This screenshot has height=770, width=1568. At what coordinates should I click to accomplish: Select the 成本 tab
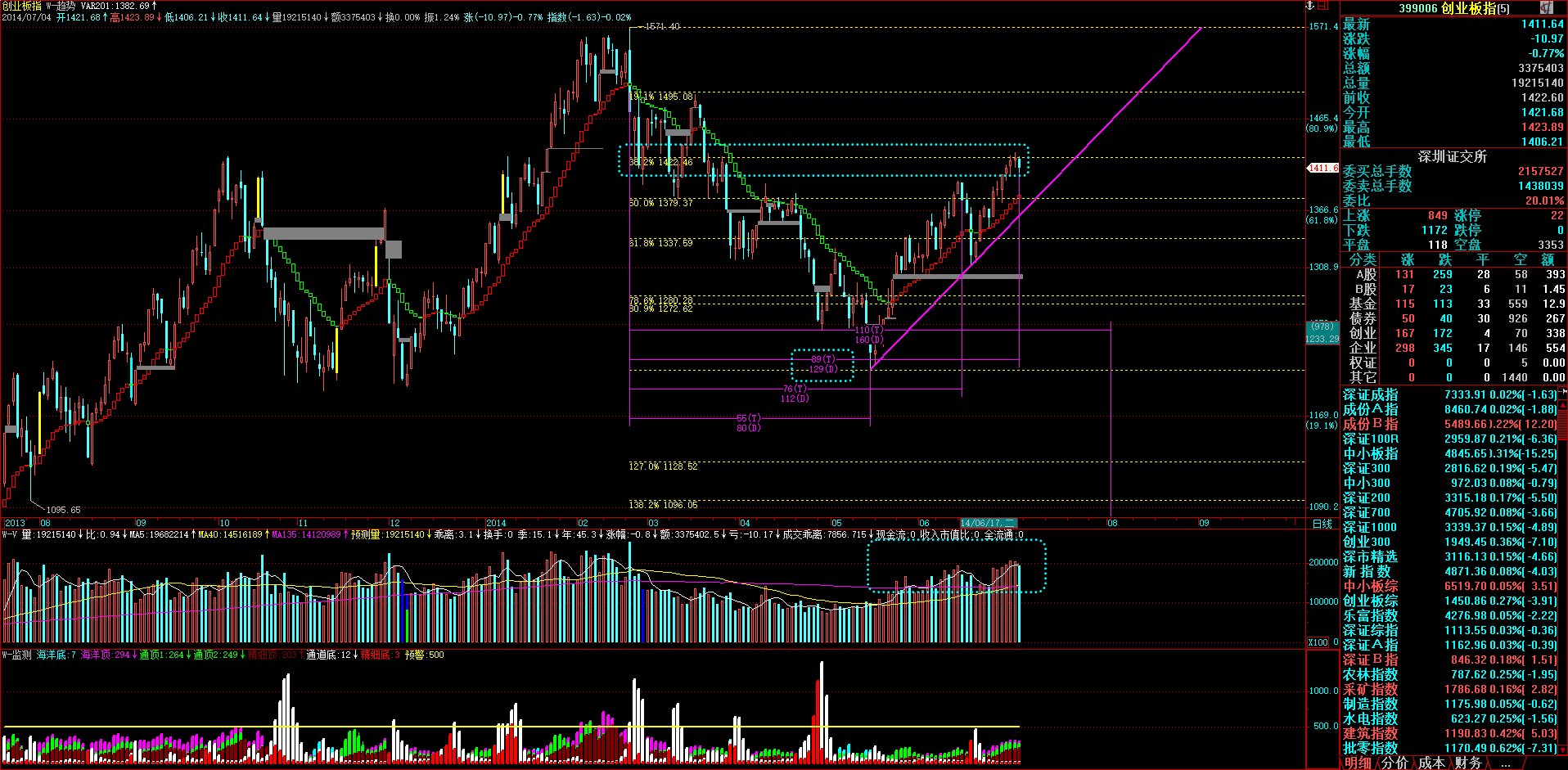point(1431,763)
